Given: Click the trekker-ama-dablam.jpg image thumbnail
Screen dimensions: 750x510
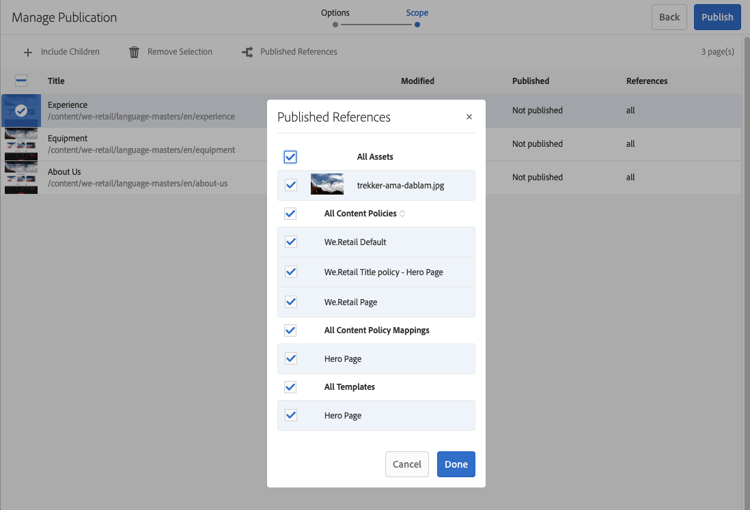Looking at the screenshot, I should pos(327,185).
